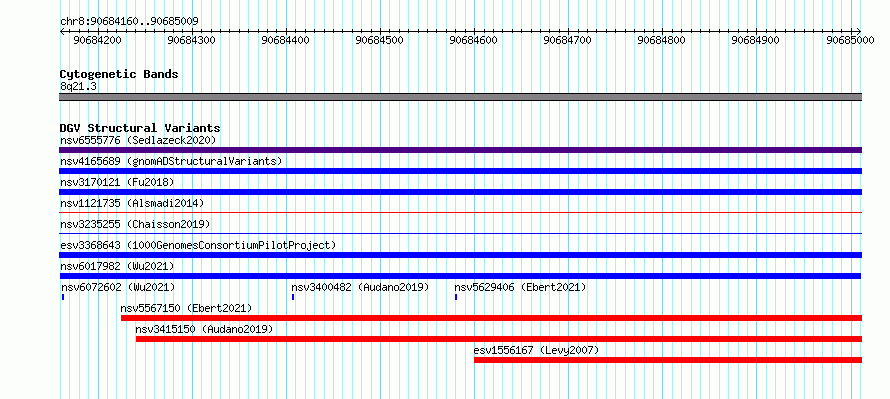The image size is (890, 399).
Task: Click the small blue nsv6072602 marker
Action: click(63, 297)
